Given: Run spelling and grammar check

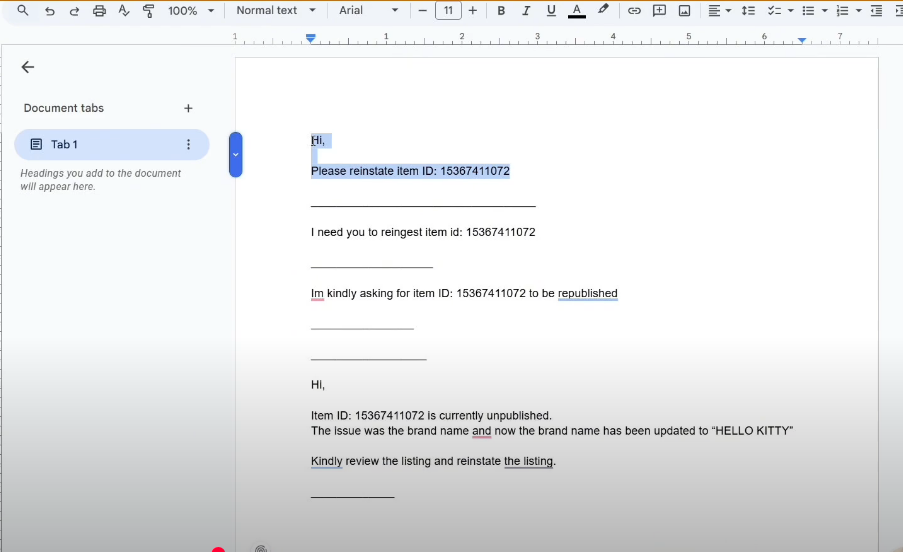Looking at the screenshot, I should click(x=124, y=11).
